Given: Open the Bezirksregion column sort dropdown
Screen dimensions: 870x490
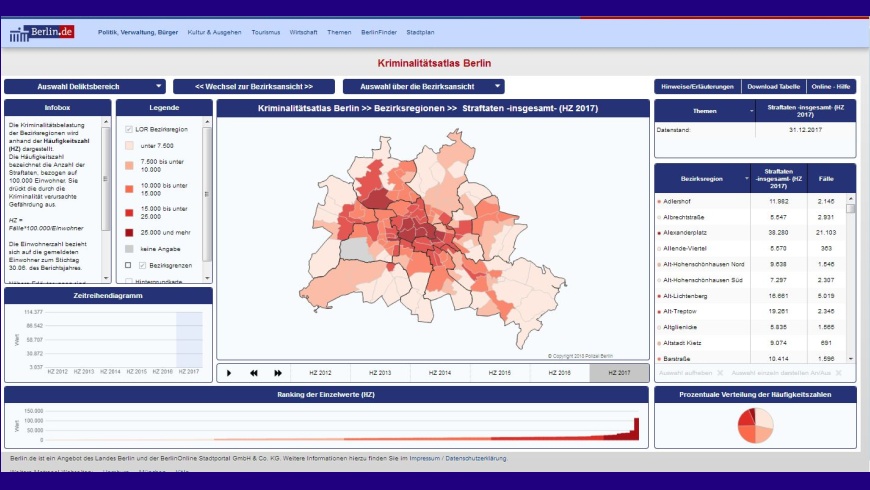Looking at the screenshot, I should click(746, 179).
